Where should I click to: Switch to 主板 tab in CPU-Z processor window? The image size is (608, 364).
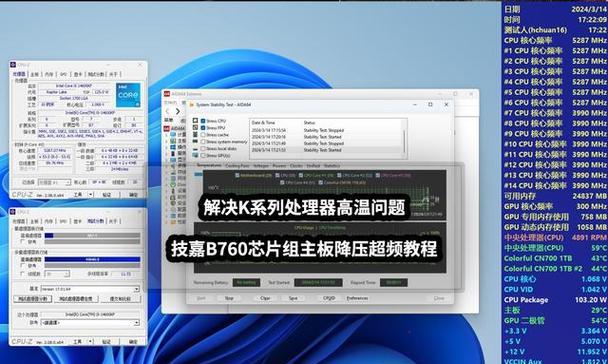35,74
